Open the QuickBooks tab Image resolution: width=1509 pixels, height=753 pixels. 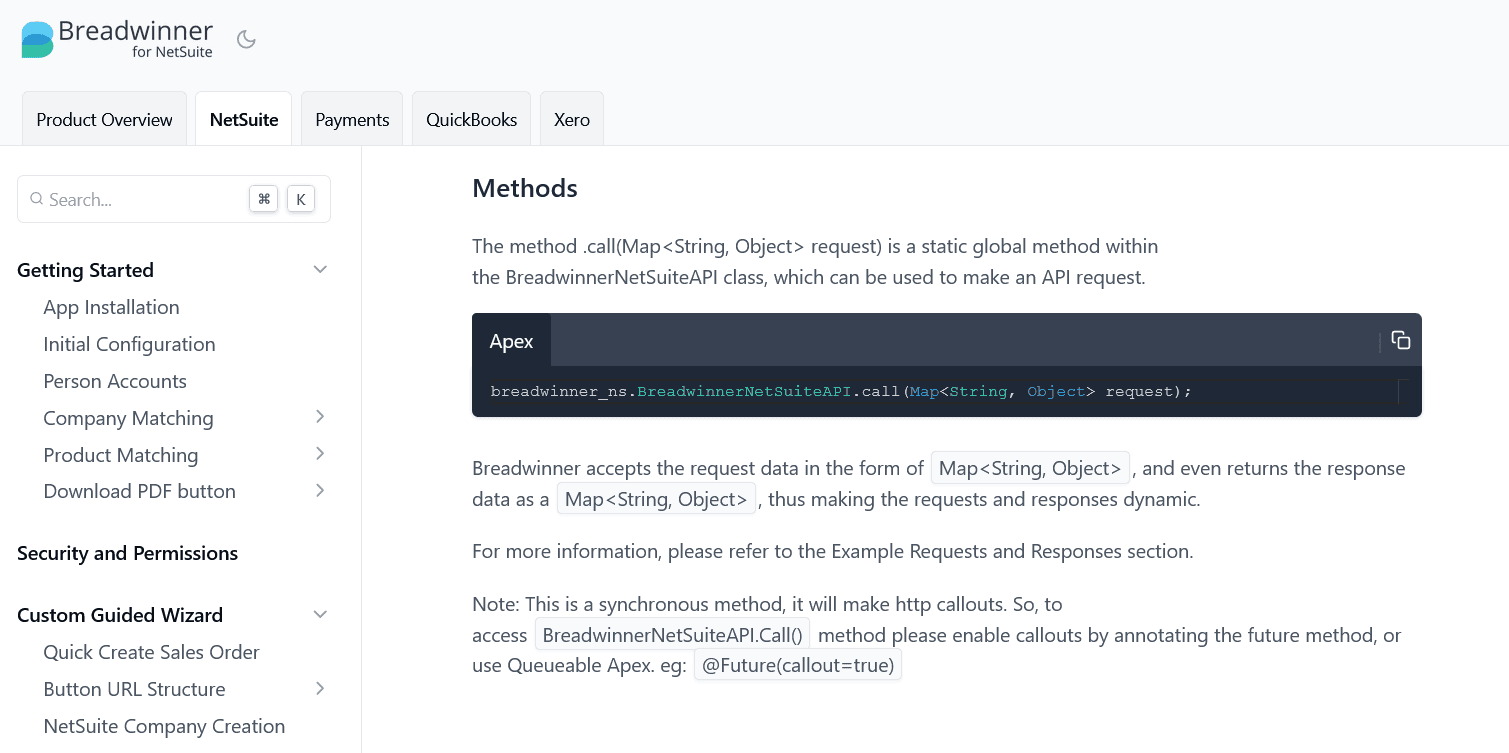[x=471, y=119]
